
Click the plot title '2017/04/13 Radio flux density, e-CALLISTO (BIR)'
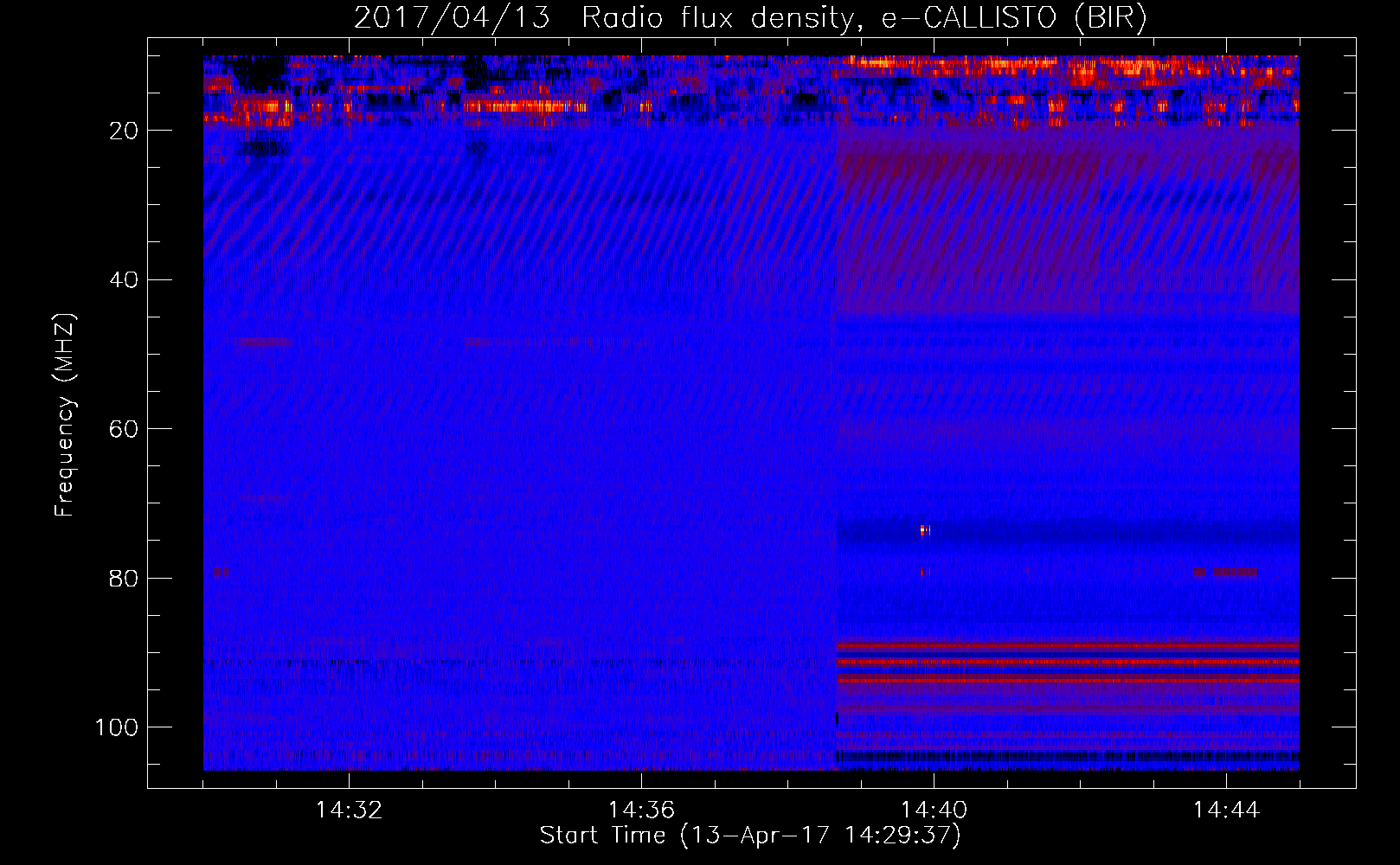(750, 18)
